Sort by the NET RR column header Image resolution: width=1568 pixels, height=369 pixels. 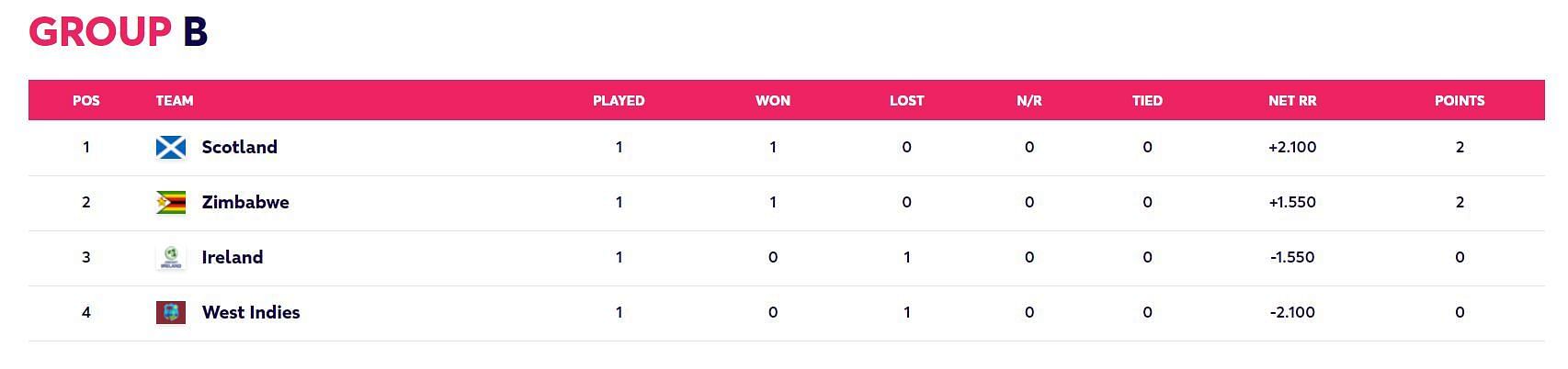point(1292,101)
